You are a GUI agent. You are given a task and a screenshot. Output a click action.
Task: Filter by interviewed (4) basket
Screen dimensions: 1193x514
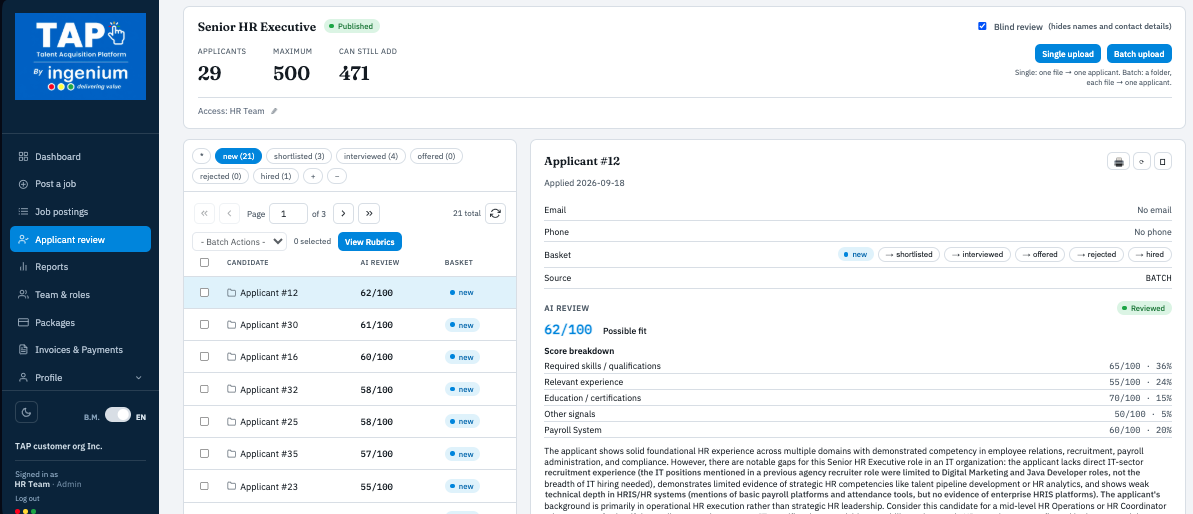pos(371,156)
